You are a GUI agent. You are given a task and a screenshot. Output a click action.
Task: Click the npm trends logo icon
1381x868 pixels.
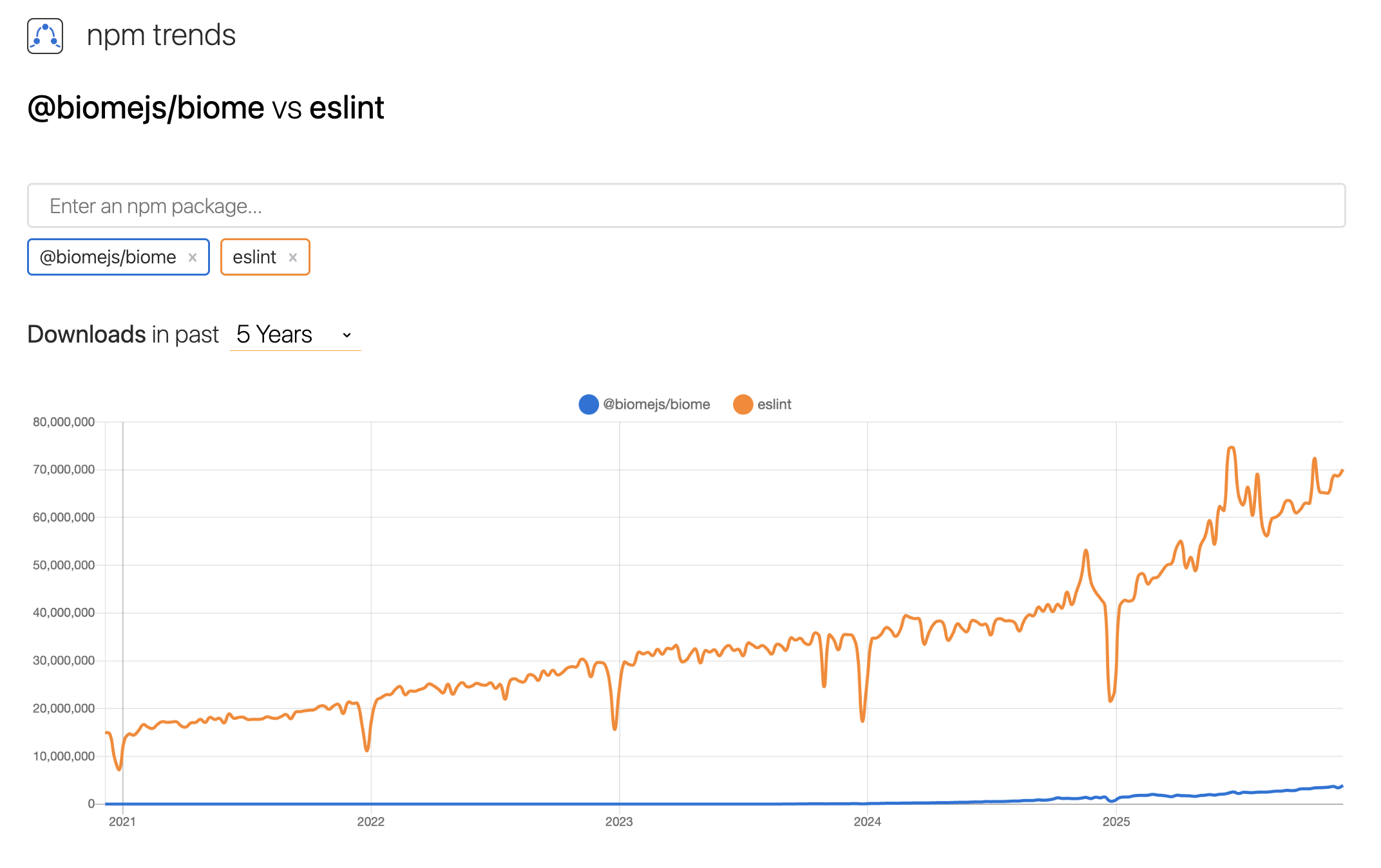click(45, 36)
